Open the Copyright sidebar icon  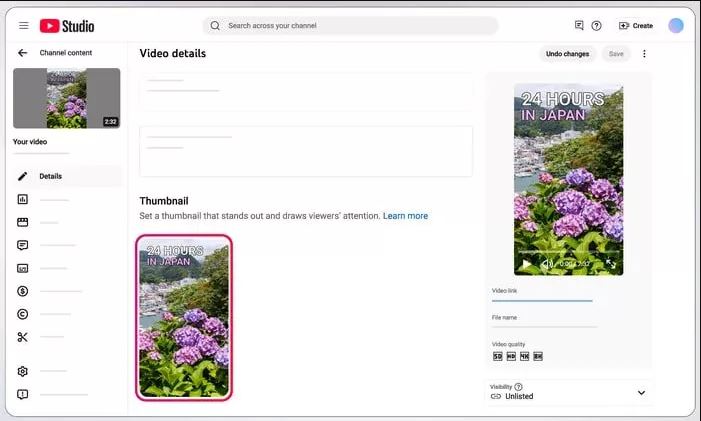[x=22, y=314]
